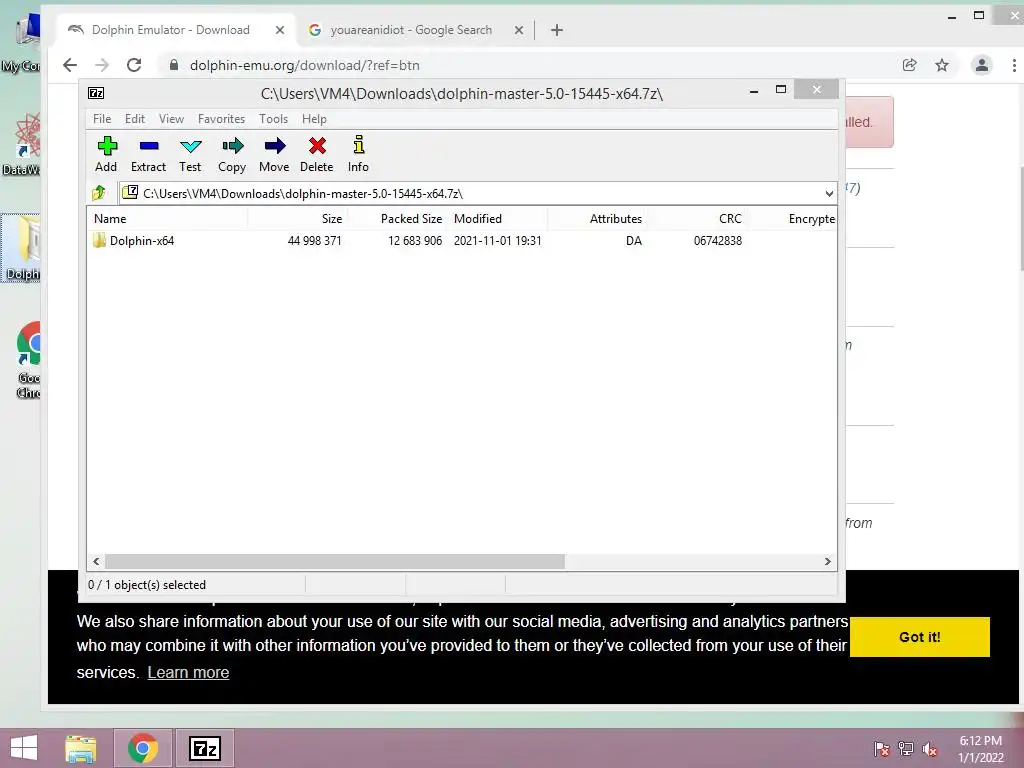Click the 7-Zip taskbar icon

[x=204, y=748]
